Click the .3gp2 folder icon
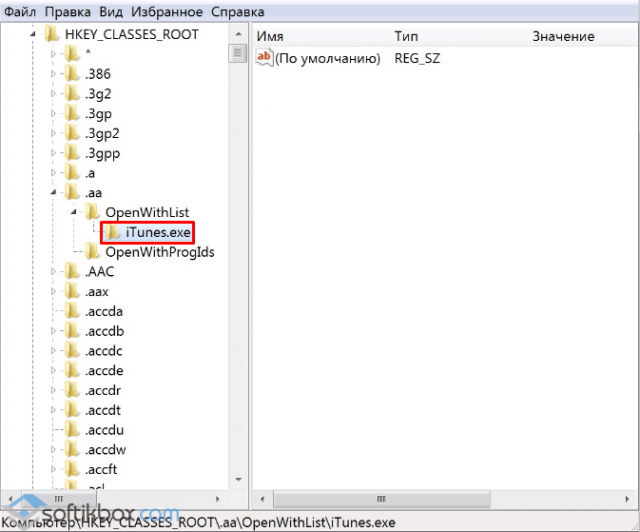640x532 pixels. (x=72, y=133)
